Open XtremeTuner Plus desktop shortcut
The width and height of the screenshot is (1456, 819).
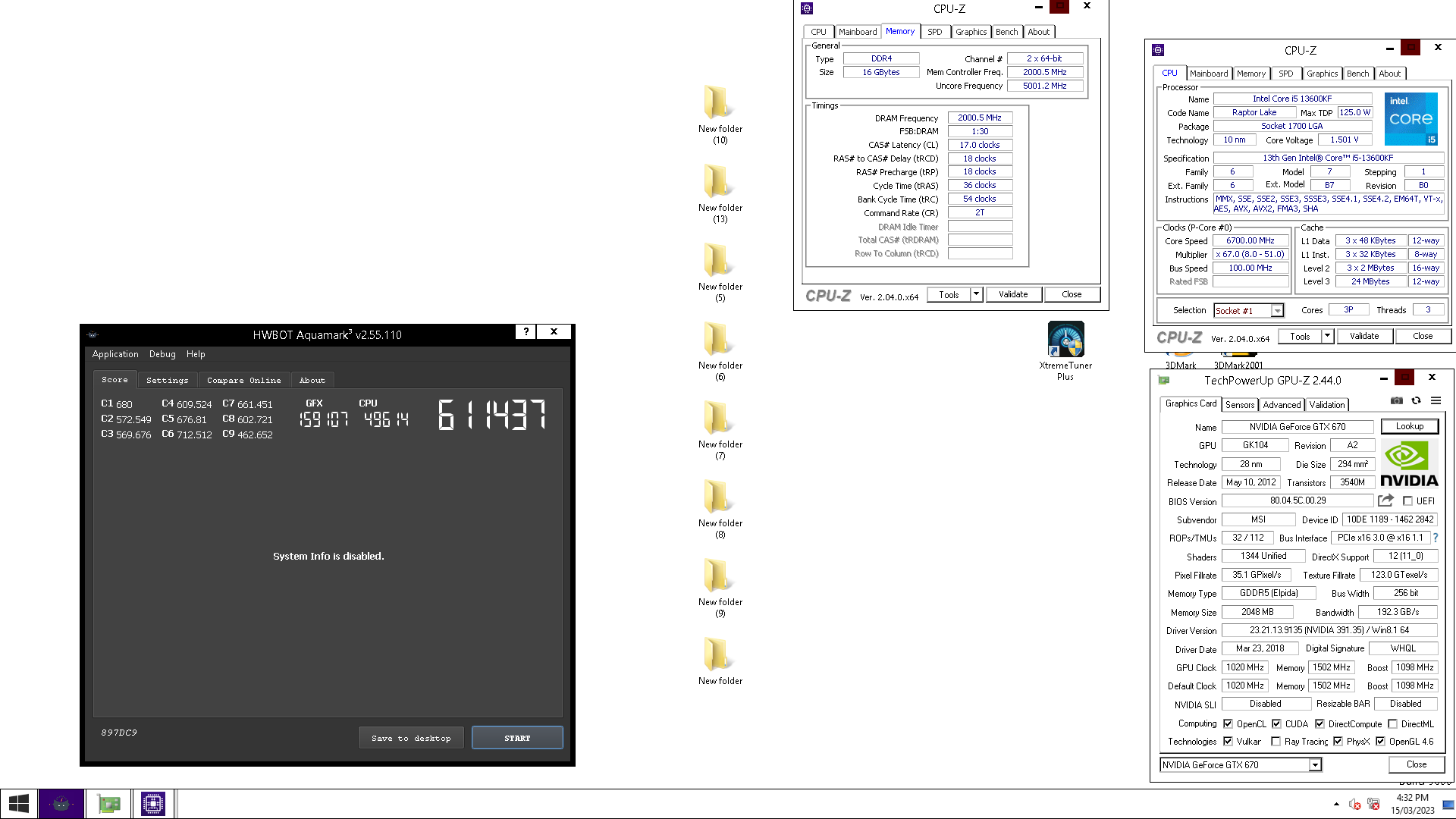(x=1065, y=350)
